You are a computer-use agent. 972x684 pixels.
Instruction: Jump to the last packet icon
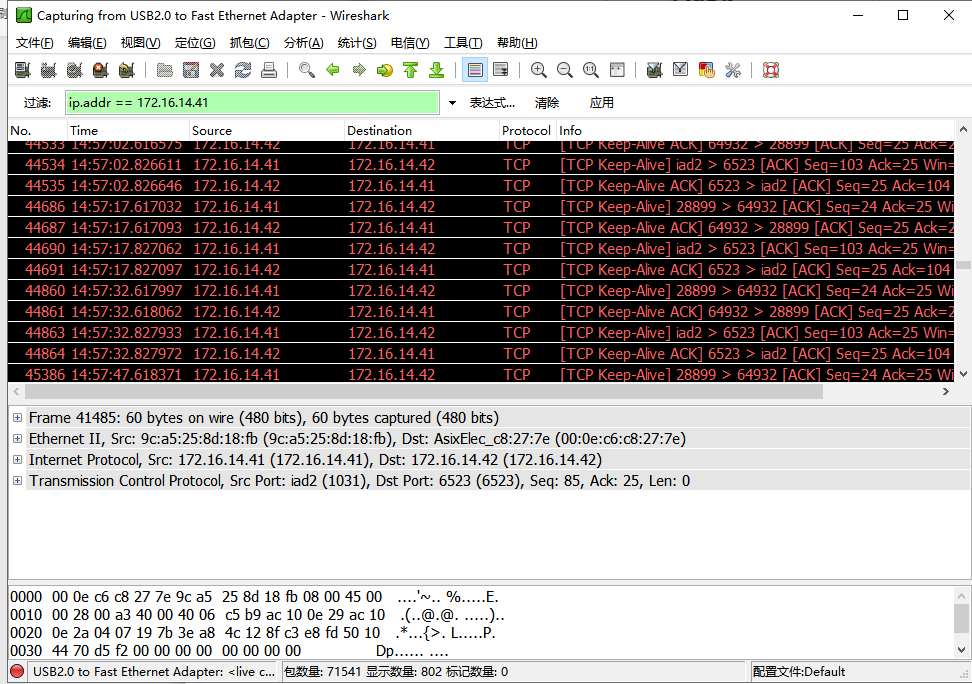[436, 70]
